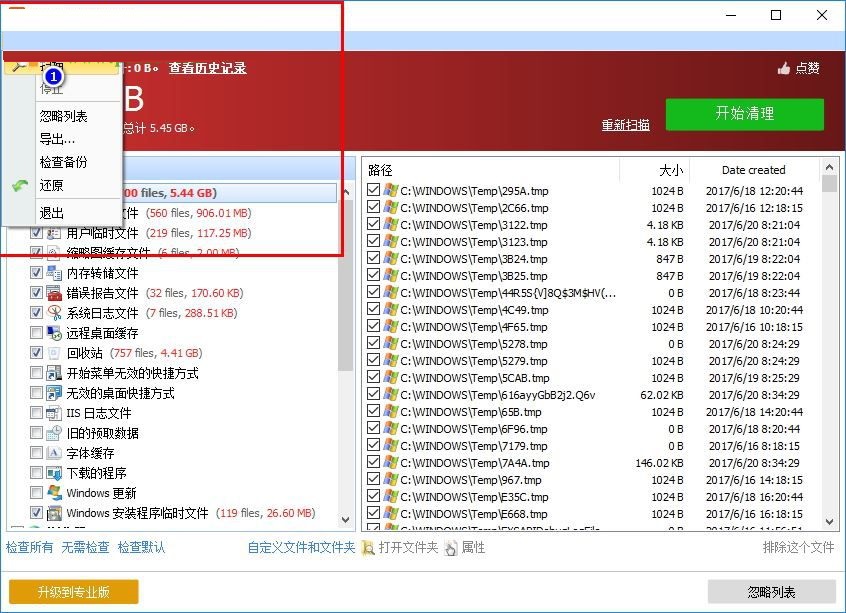
Task: Uncheck the 295A.tmp file entry
Action: click(x=373, y=190)
